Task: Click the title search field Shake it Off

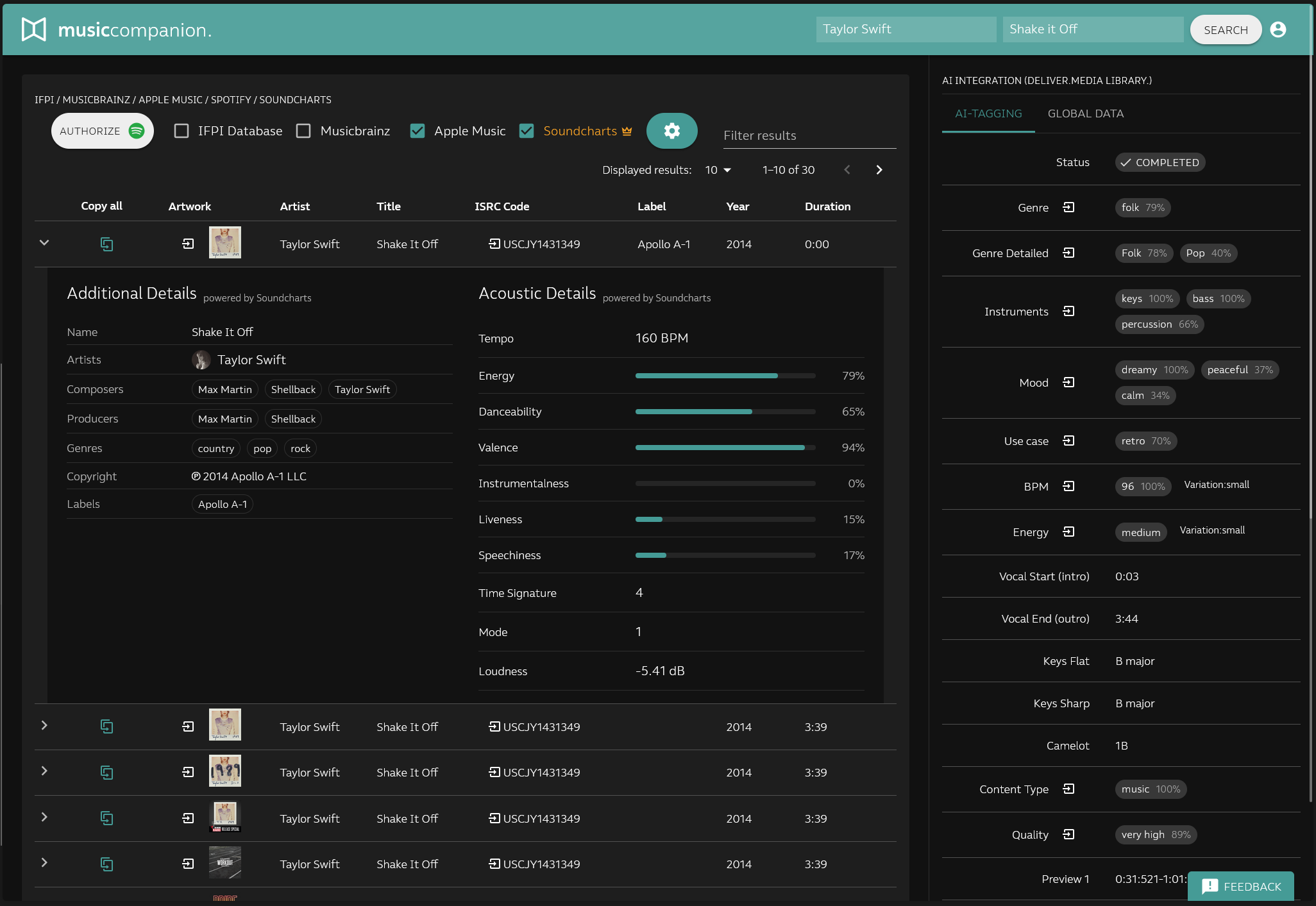Action: click(x=1093, y=29)
